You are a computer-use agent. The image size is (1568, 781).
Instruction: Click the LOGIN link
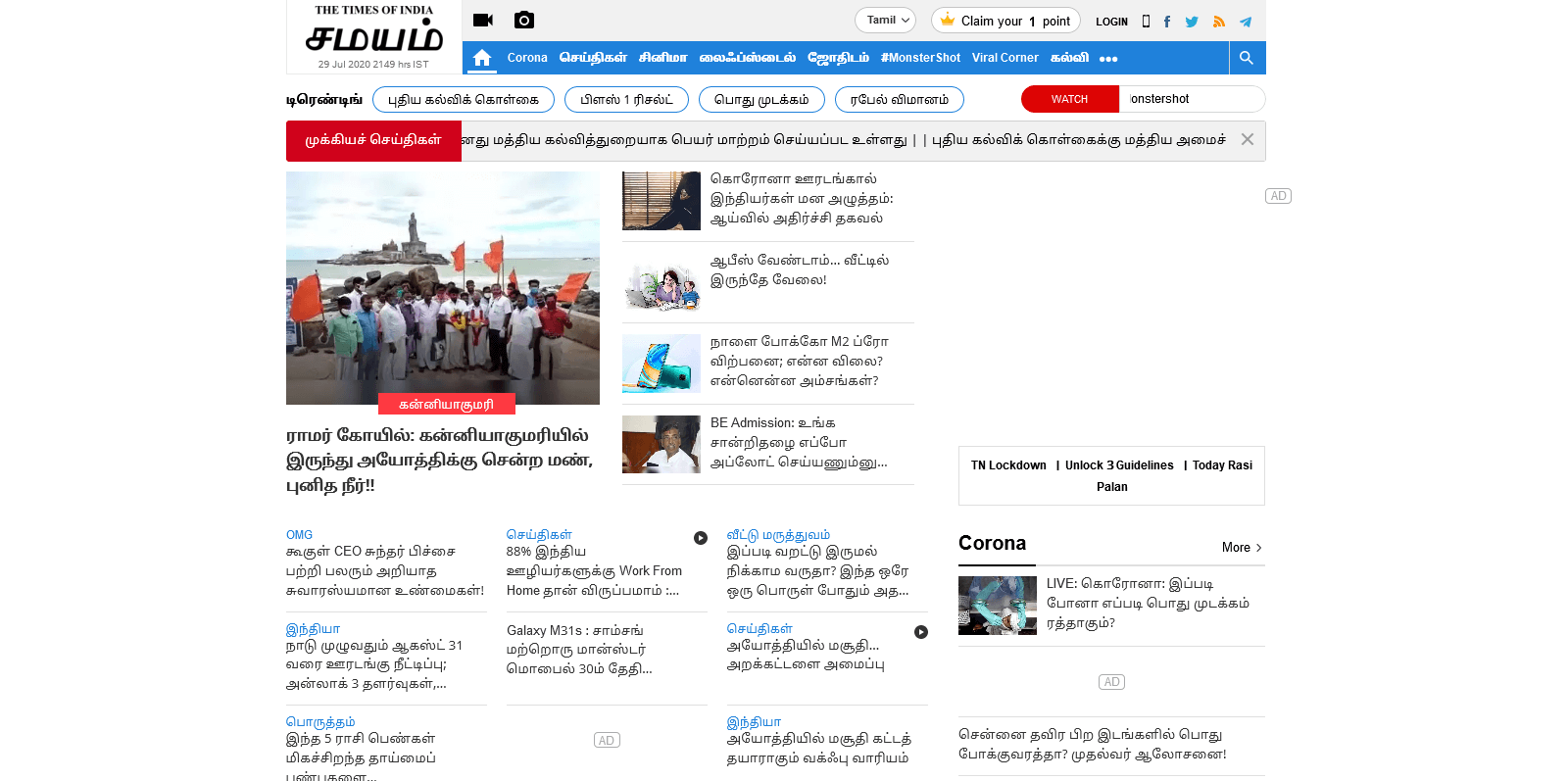[x=1111, y=22]
